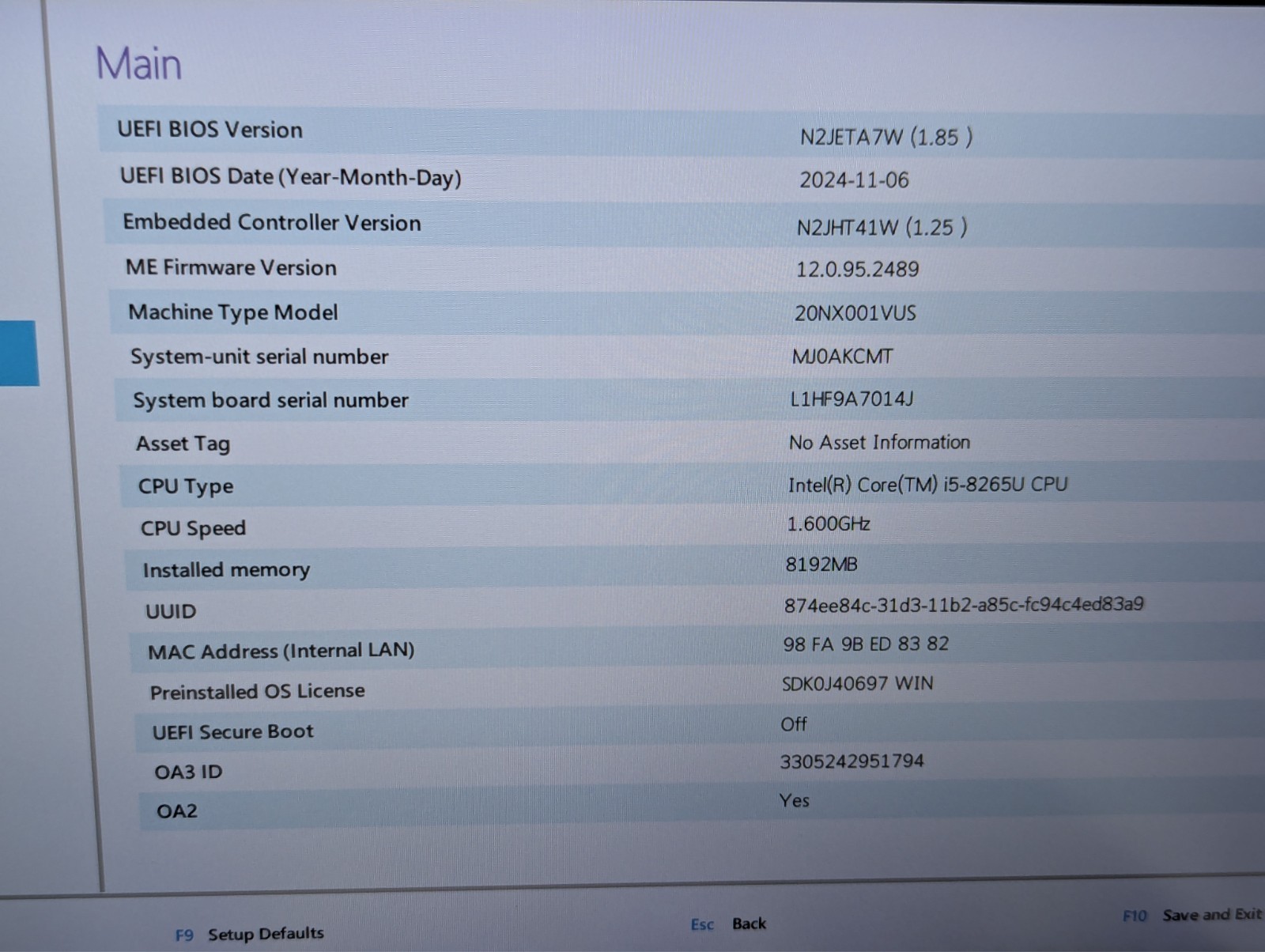Select serial value MJ0AKCMT
1265x952 pixels.
click(842, 357)
